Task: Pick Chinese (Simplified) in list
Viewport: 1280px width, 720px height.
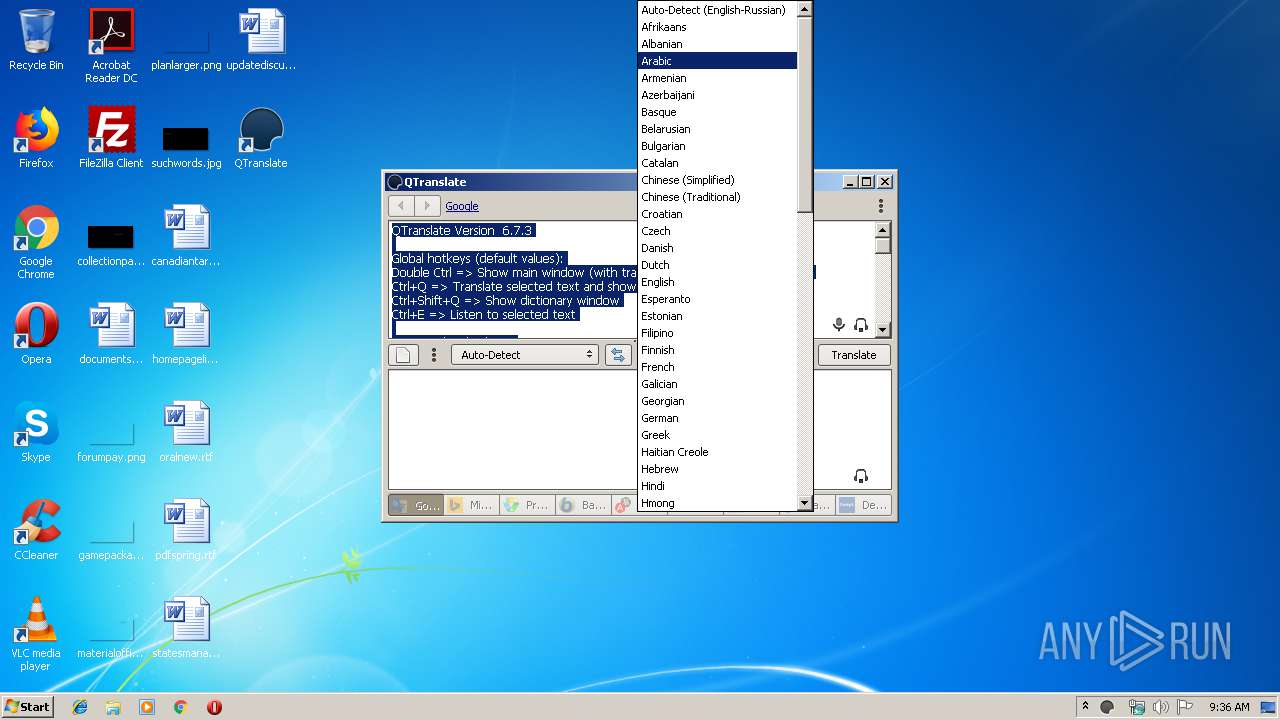Action: click(x=717, y=180)
